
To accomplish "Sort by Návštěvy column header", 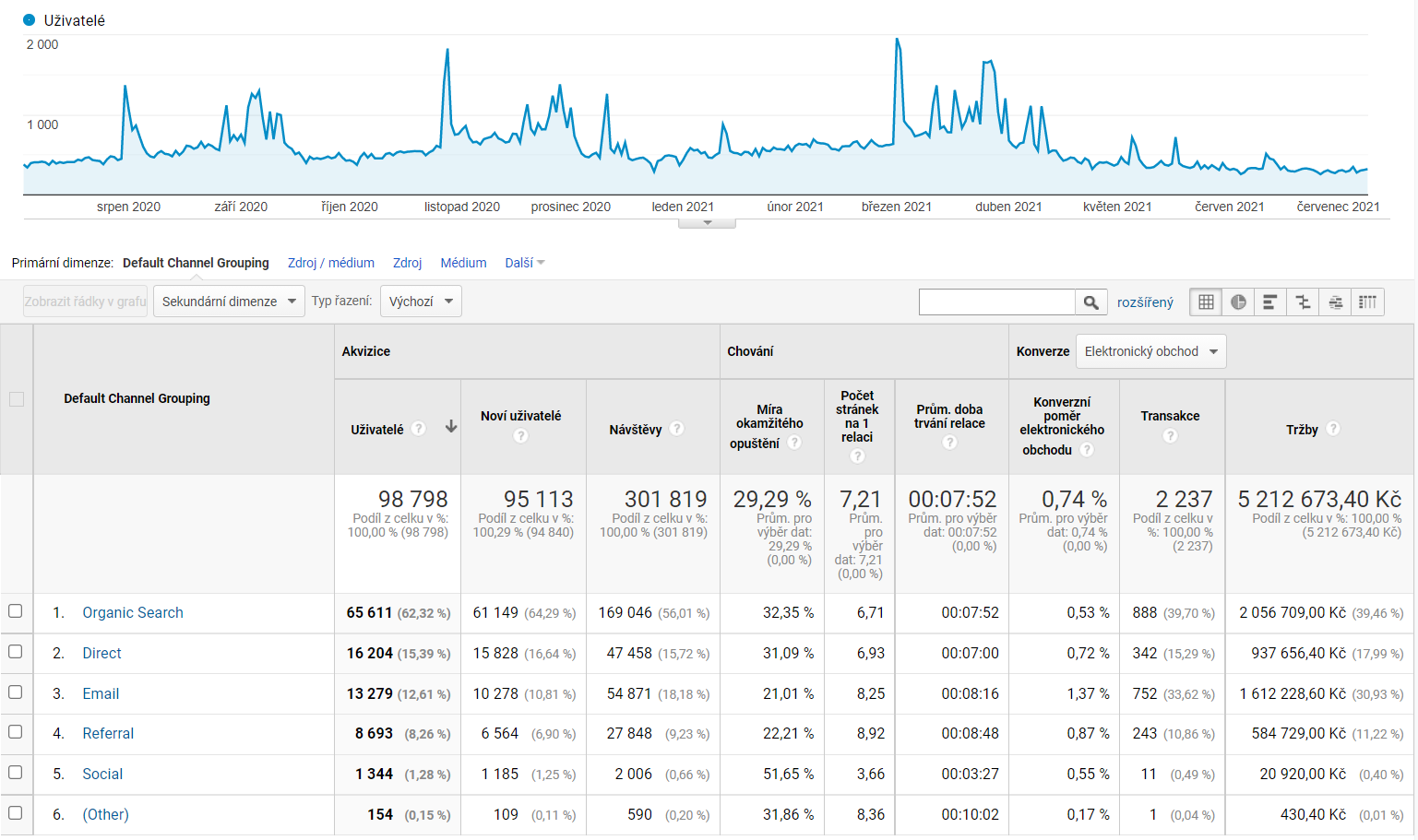I will point(635,430).
